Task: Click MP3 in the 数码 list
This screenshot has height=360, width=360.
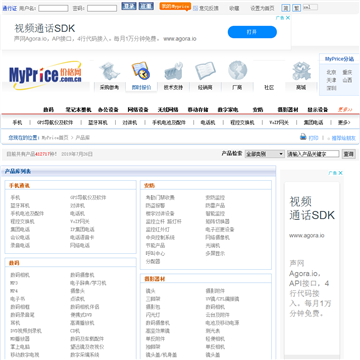Action: coord(14,283)
